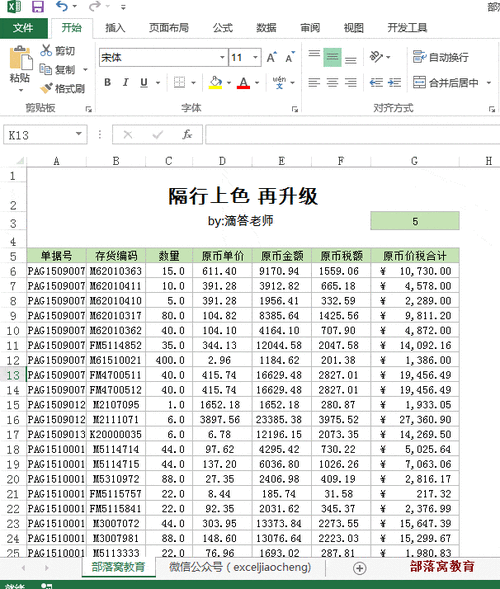
Task: Align text right icon
Action: (350, 82)
